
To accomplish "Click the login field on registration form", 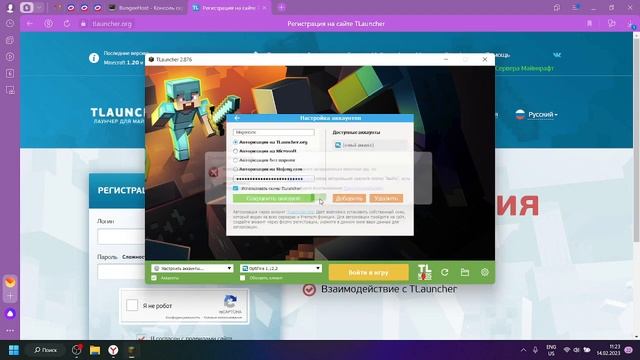I will pyautogui.click(x=121, y=237).
